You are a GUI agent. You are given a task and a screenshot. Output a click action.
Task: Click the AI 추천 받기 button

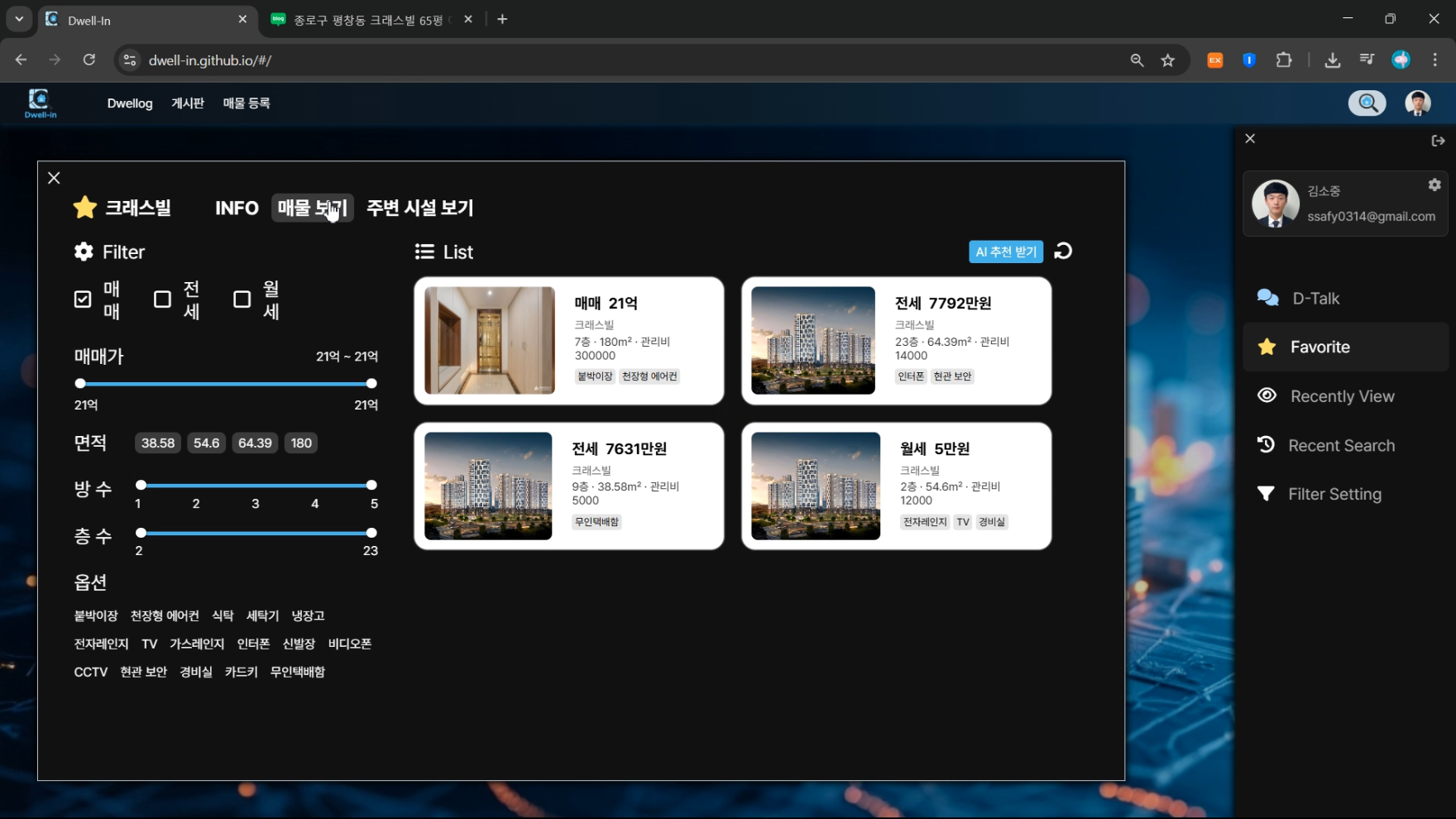coord(1006,251)
